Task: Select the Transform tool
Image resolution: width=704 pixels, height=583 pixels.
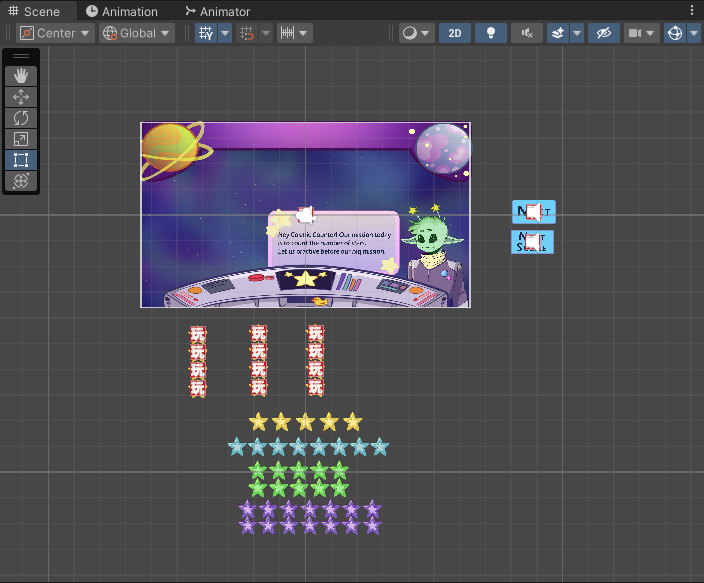Action: (x=21, y=181)
